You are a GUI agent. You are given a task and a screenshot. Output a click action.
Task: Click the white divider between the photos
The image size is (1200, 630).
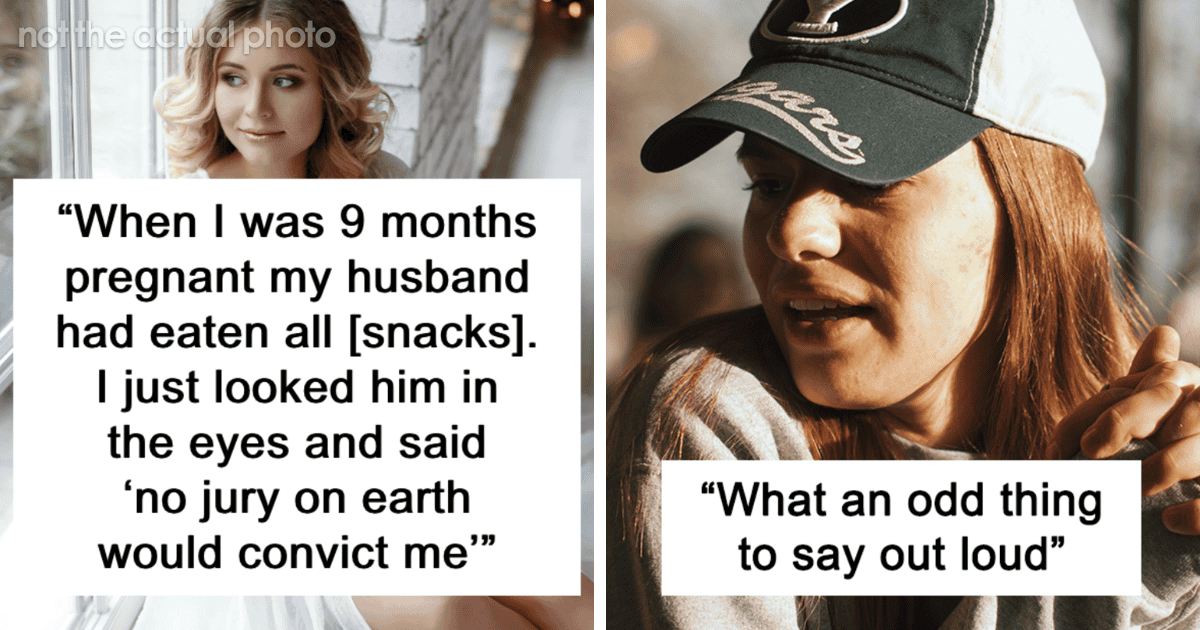600,315
